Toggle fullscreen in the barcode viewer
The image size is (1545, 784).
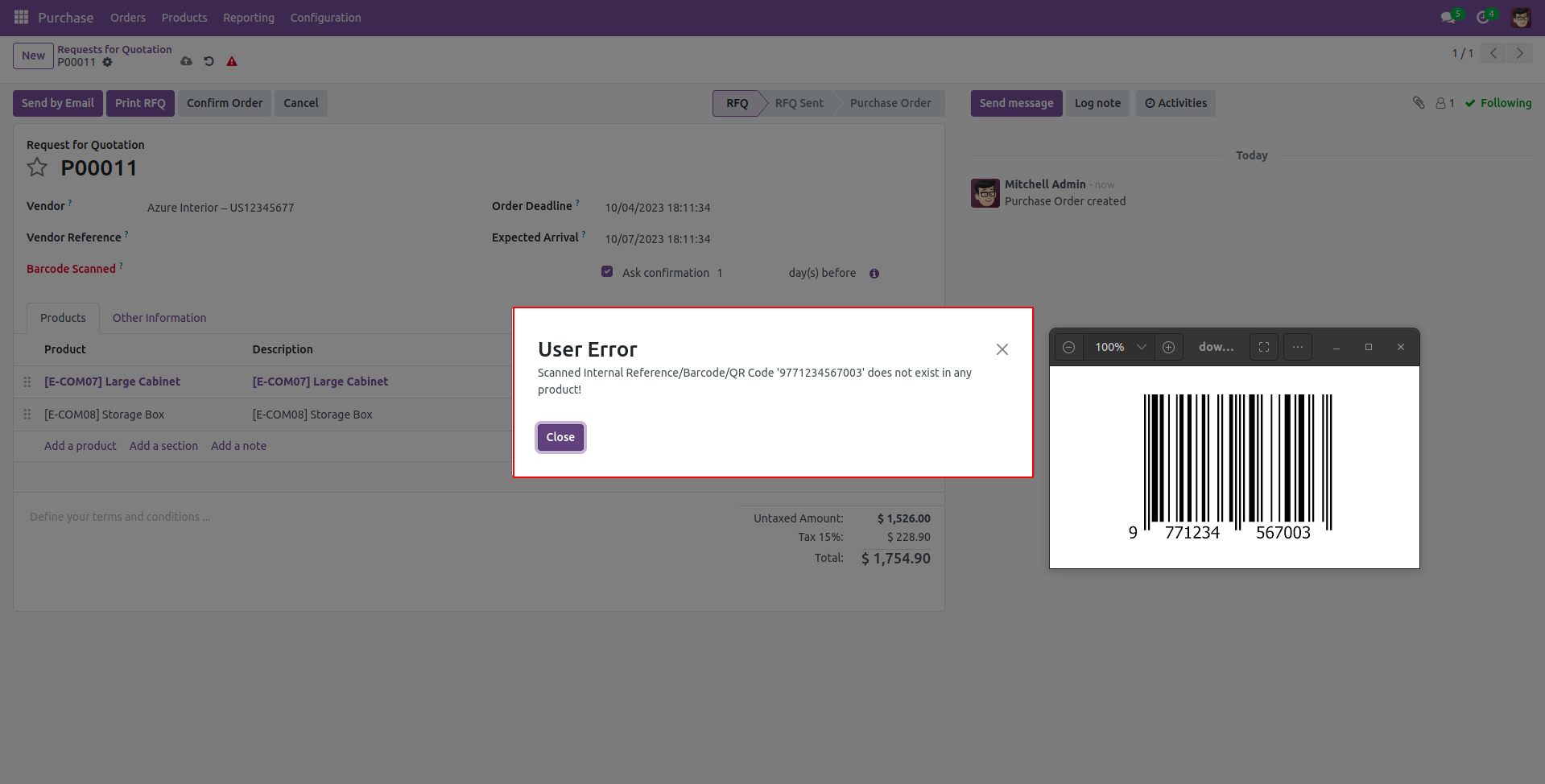point(1264,347)
